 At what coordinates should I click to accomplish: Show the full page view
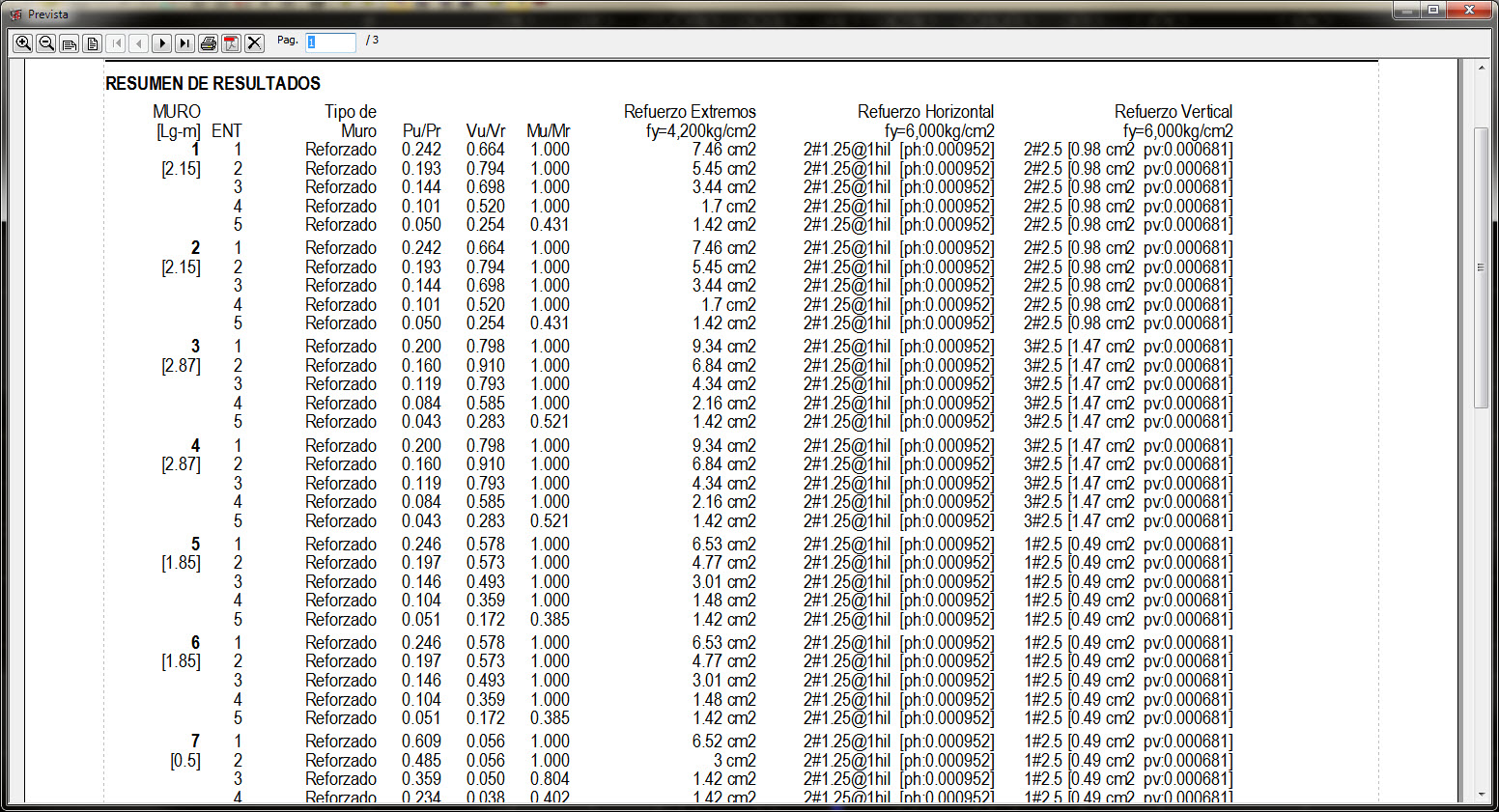pos(93,43)
